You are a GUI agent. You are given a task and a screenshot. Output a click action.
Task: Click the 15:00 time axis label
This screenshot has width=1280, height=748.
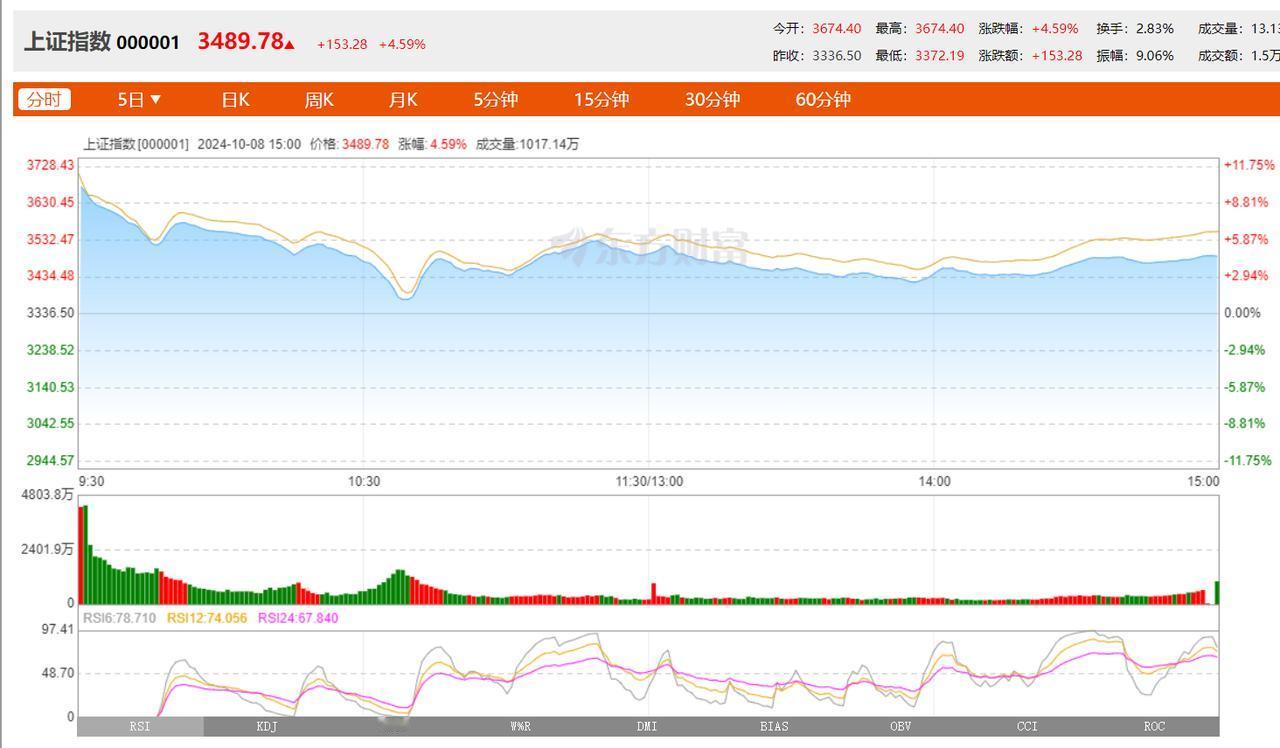[x=1203, y=481]
